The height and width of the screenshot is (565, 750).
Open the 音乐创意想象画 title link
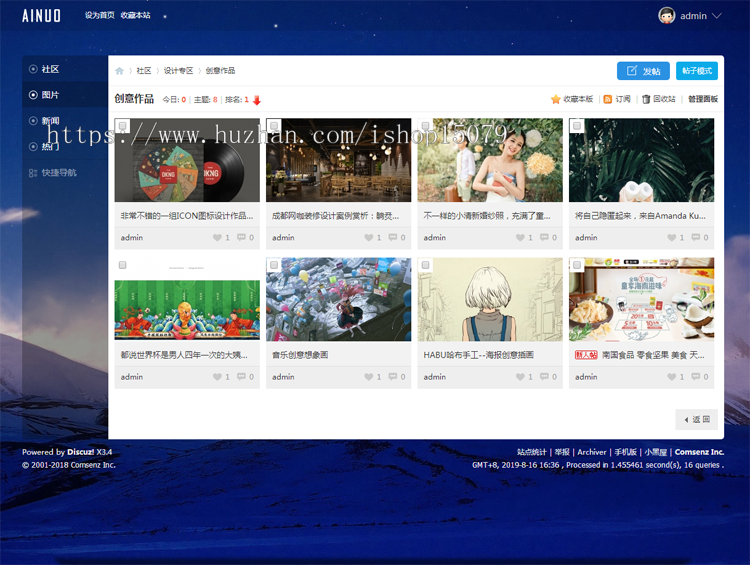[300, 355]
